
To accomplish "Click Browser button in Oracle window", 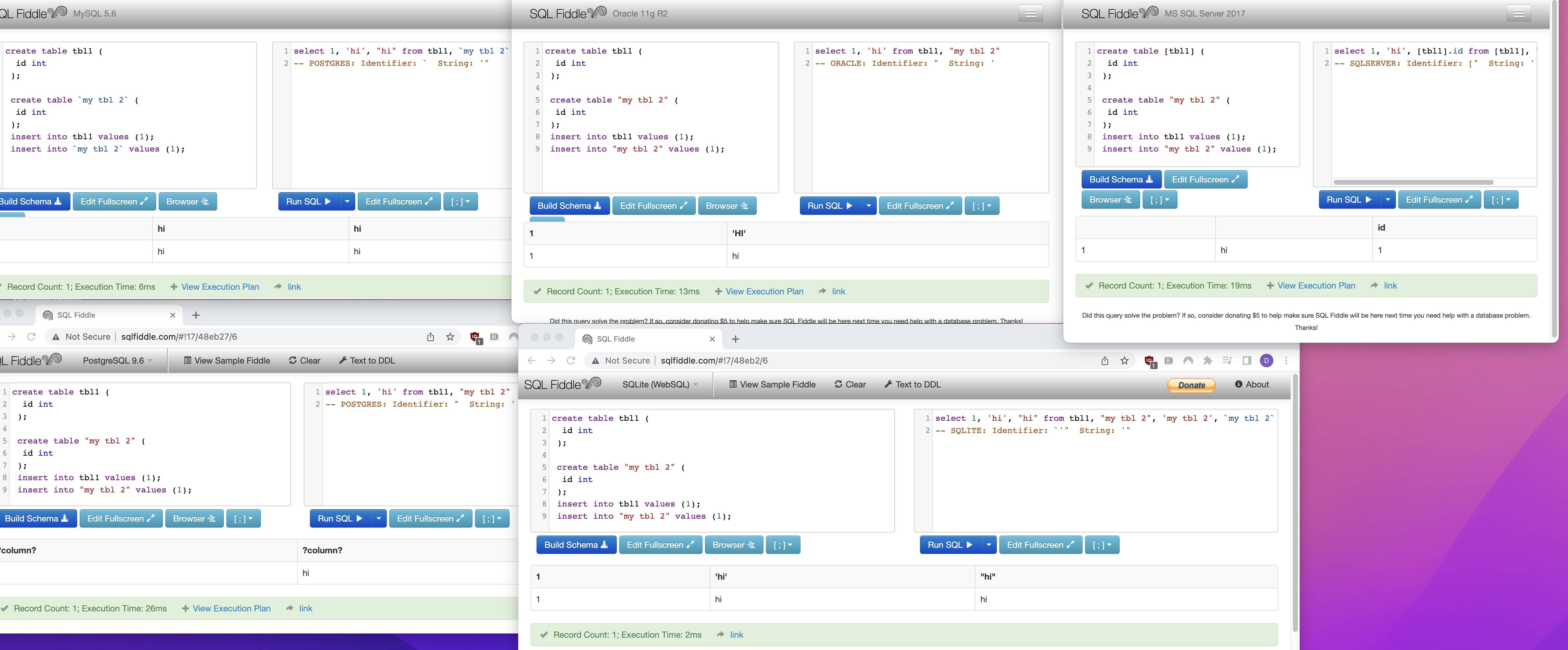I will [x=727, y=206].
